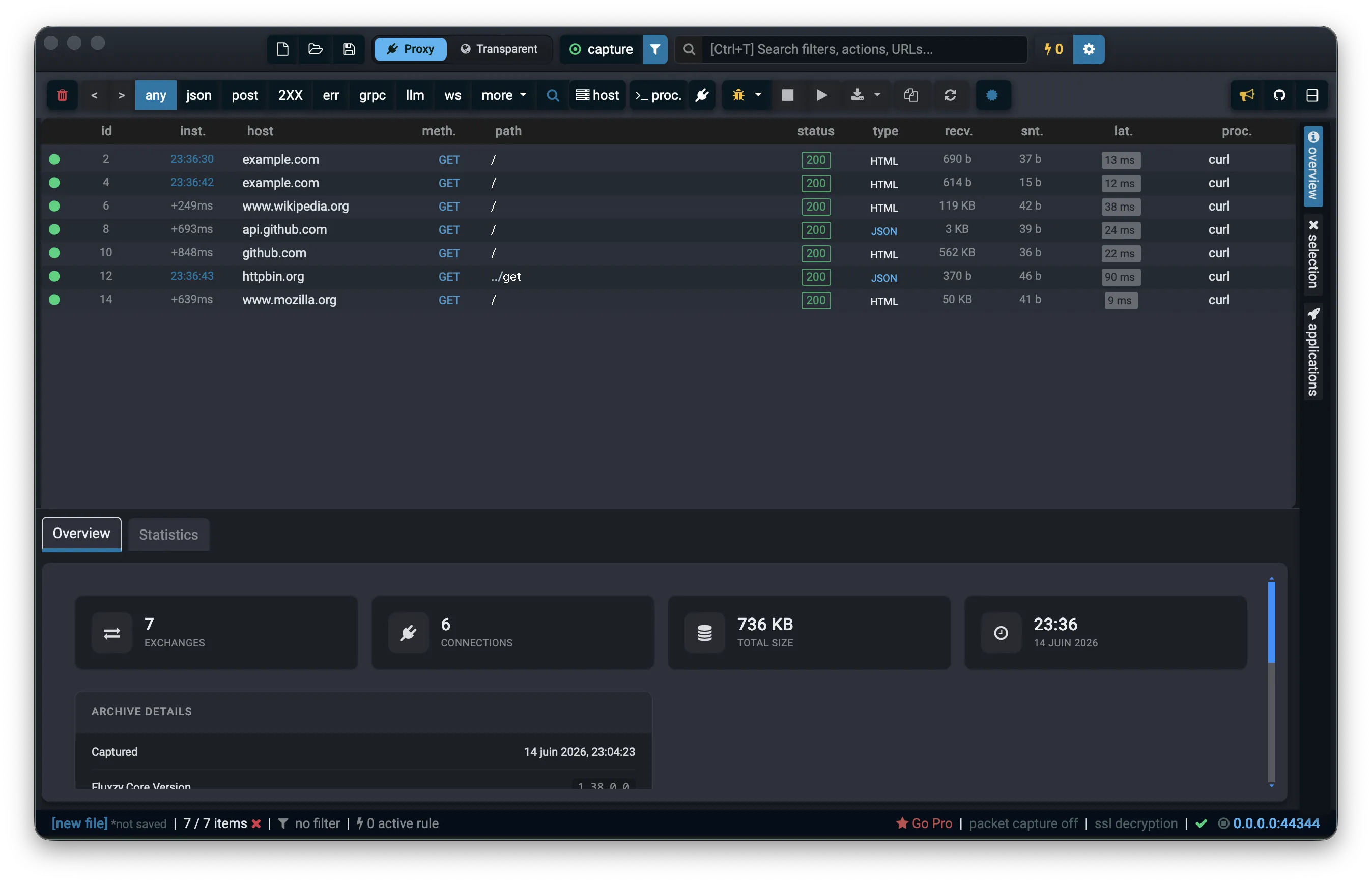This screenshot has height=883, width=1372.
Task: Open the download dropdown arrow
Action: tap(877, 95)
